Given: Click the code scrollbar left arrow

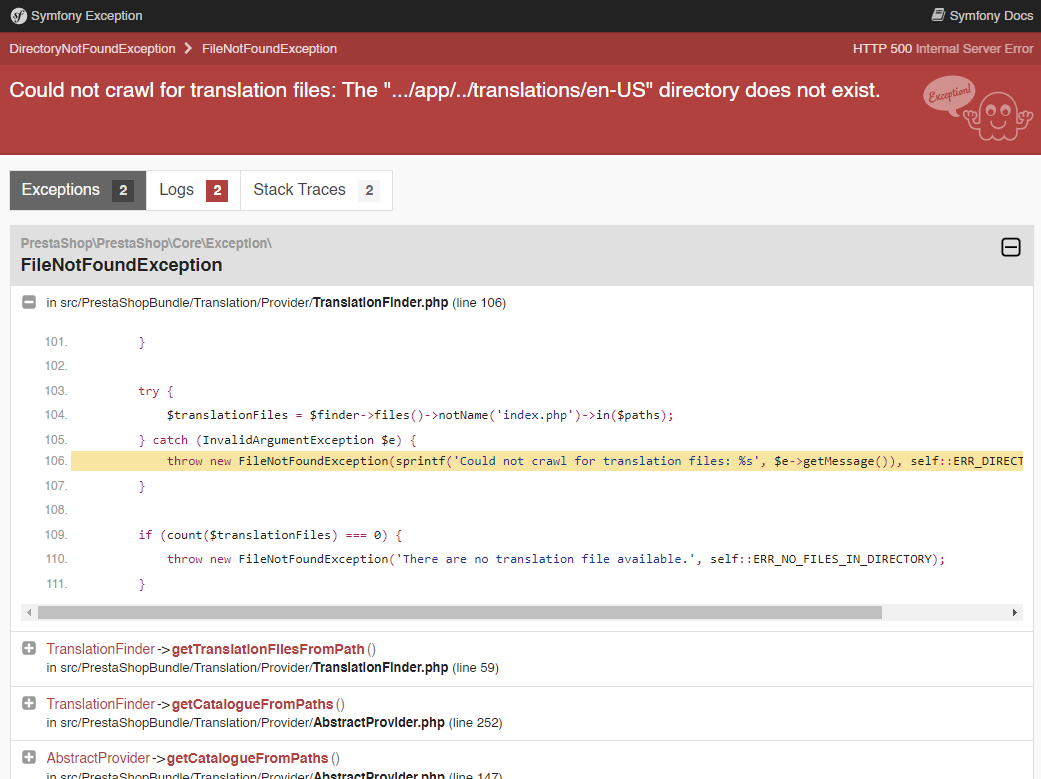Looking at the screenshot, I should click(29, 612).
